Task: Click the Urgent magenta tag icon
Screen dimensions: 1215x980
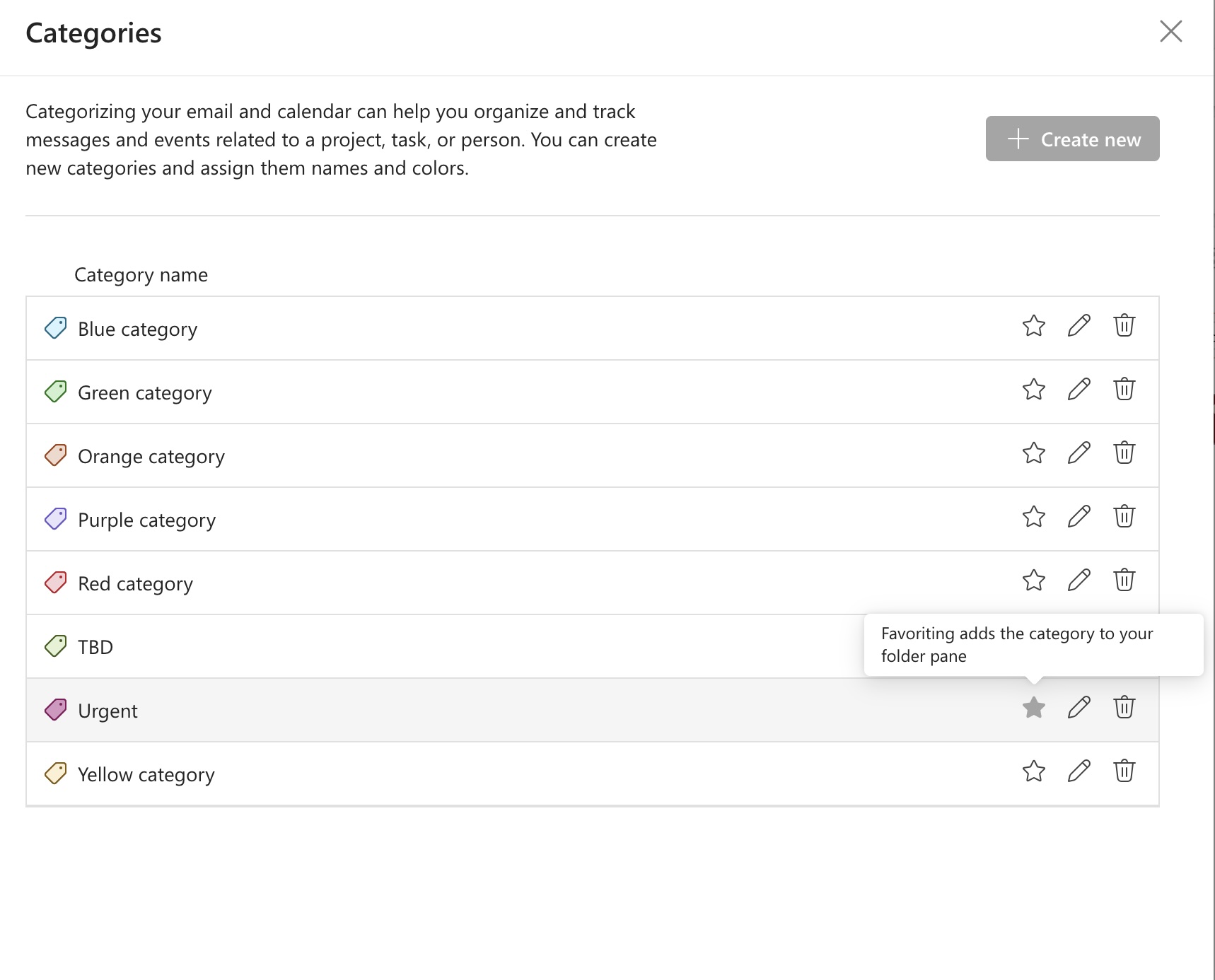Action: pyautogui.click(x=56, y=710)
